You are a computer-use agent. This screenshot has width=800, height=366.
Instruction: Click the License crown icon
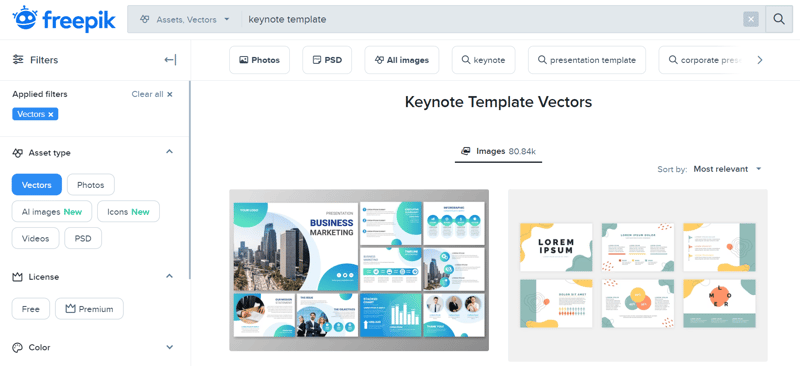[x=18, y=277]
